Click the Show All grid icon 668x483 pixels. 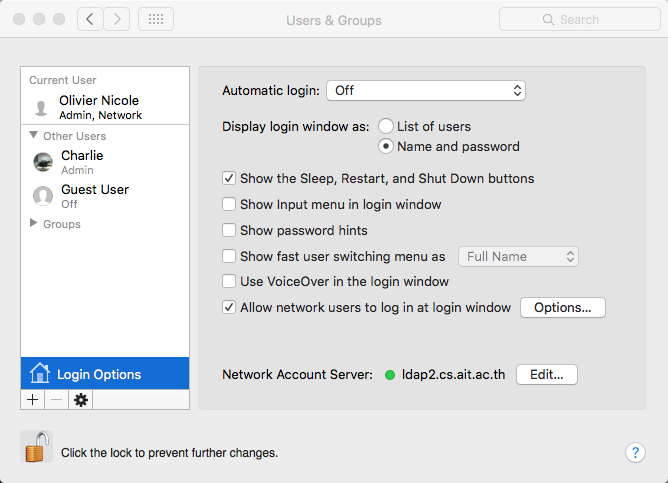[155, 19]
